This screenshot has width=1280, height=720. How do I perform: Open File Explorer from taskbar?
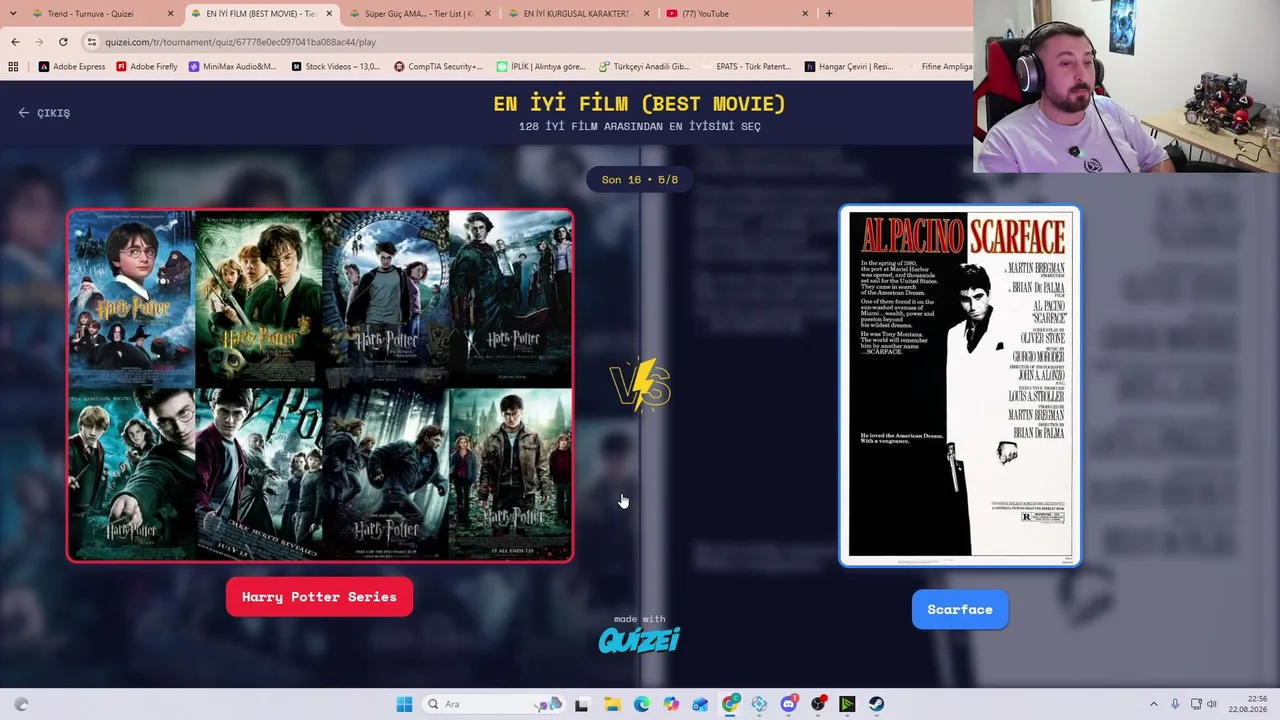coord(612,704)
